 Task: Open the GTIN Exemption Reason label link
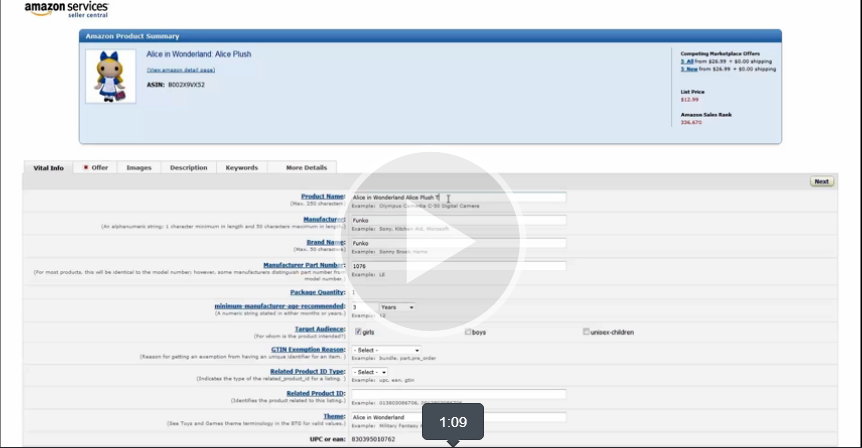[308, 350]
